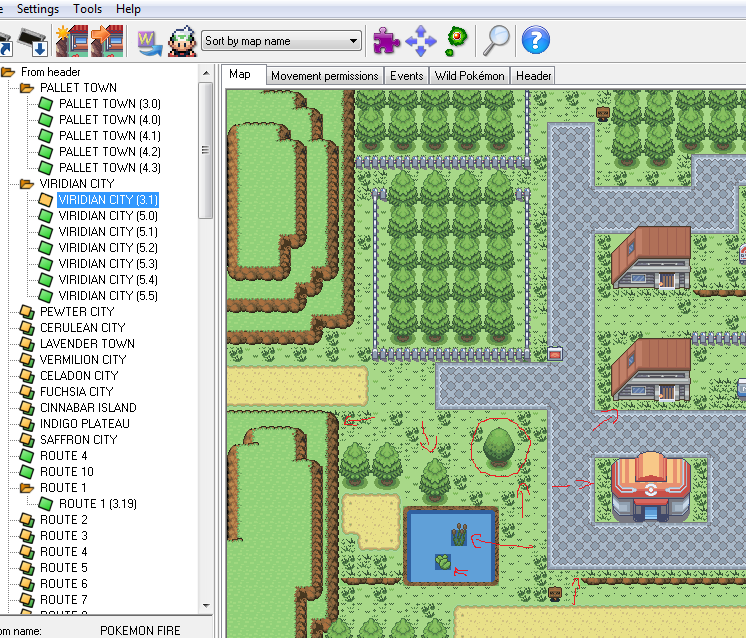Image resolution: width=748 pixels, height=638 pixels.
Task: Expand the PEWTER CITY folder
Action: (x=27, y=312)
